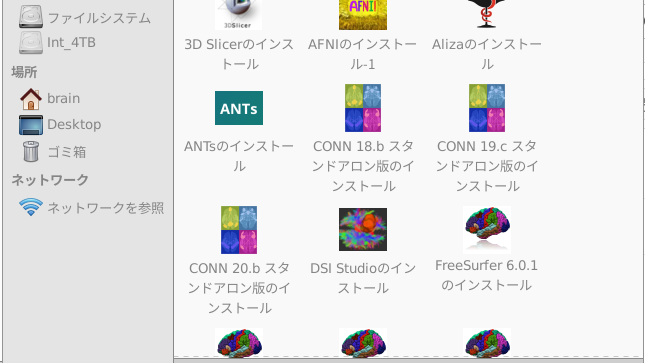Click ネットワークを参照 to browse network
Screen dimensions: 645x363
click(92, 207)
